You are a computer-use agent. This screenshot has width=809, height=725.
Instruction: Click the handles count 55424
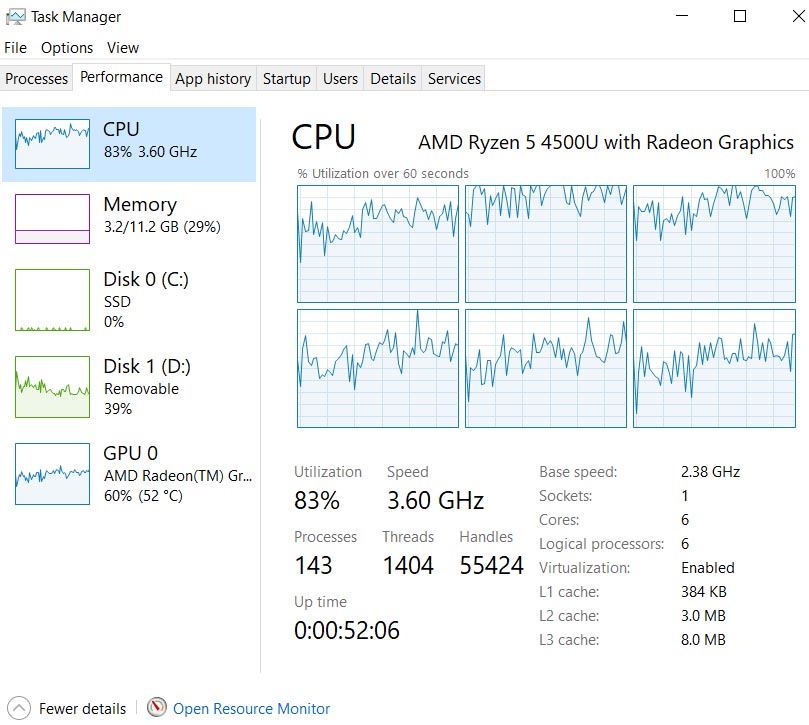pyautogui.click(x=491, y=565)
